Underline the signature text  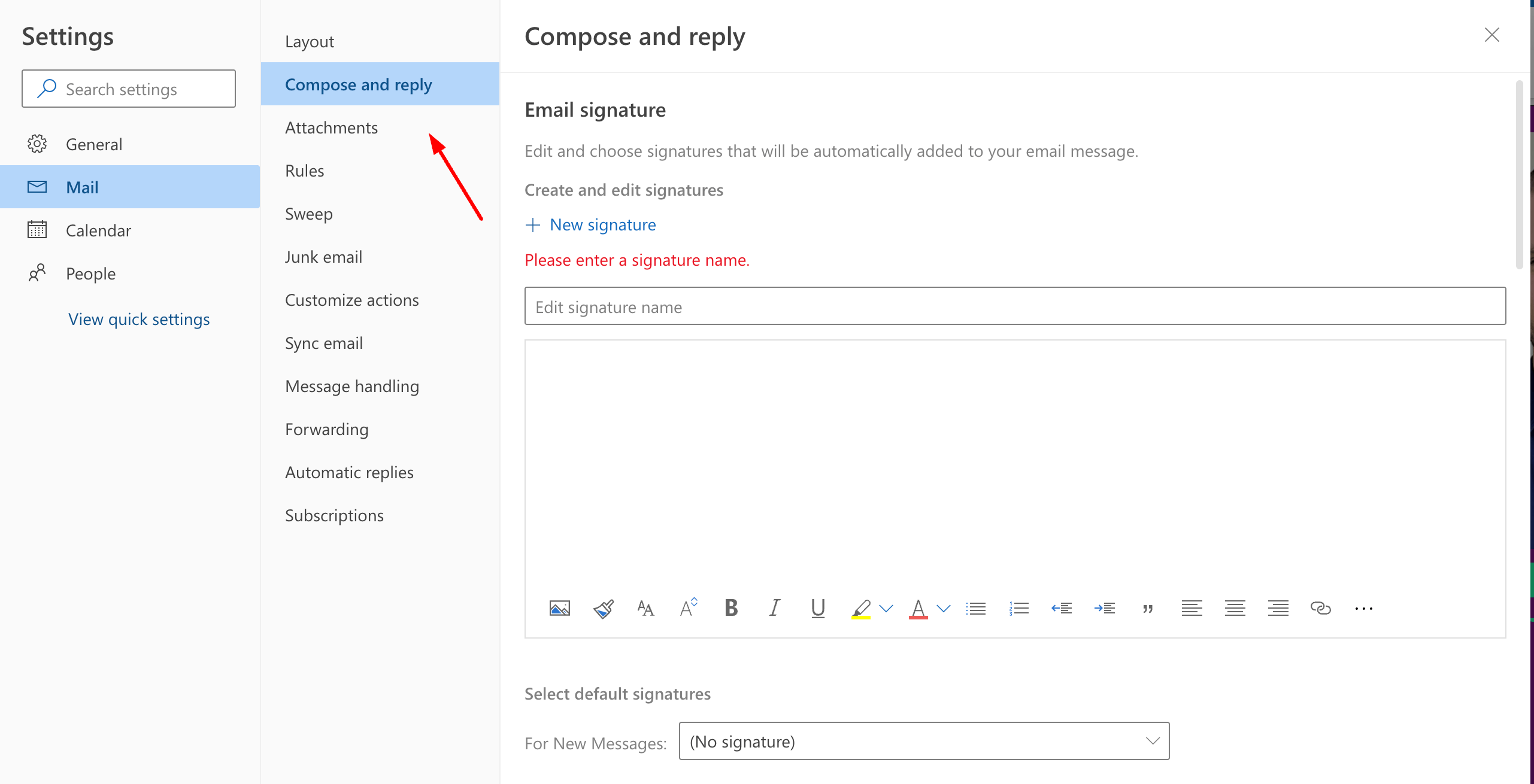(x=818, y=608)
